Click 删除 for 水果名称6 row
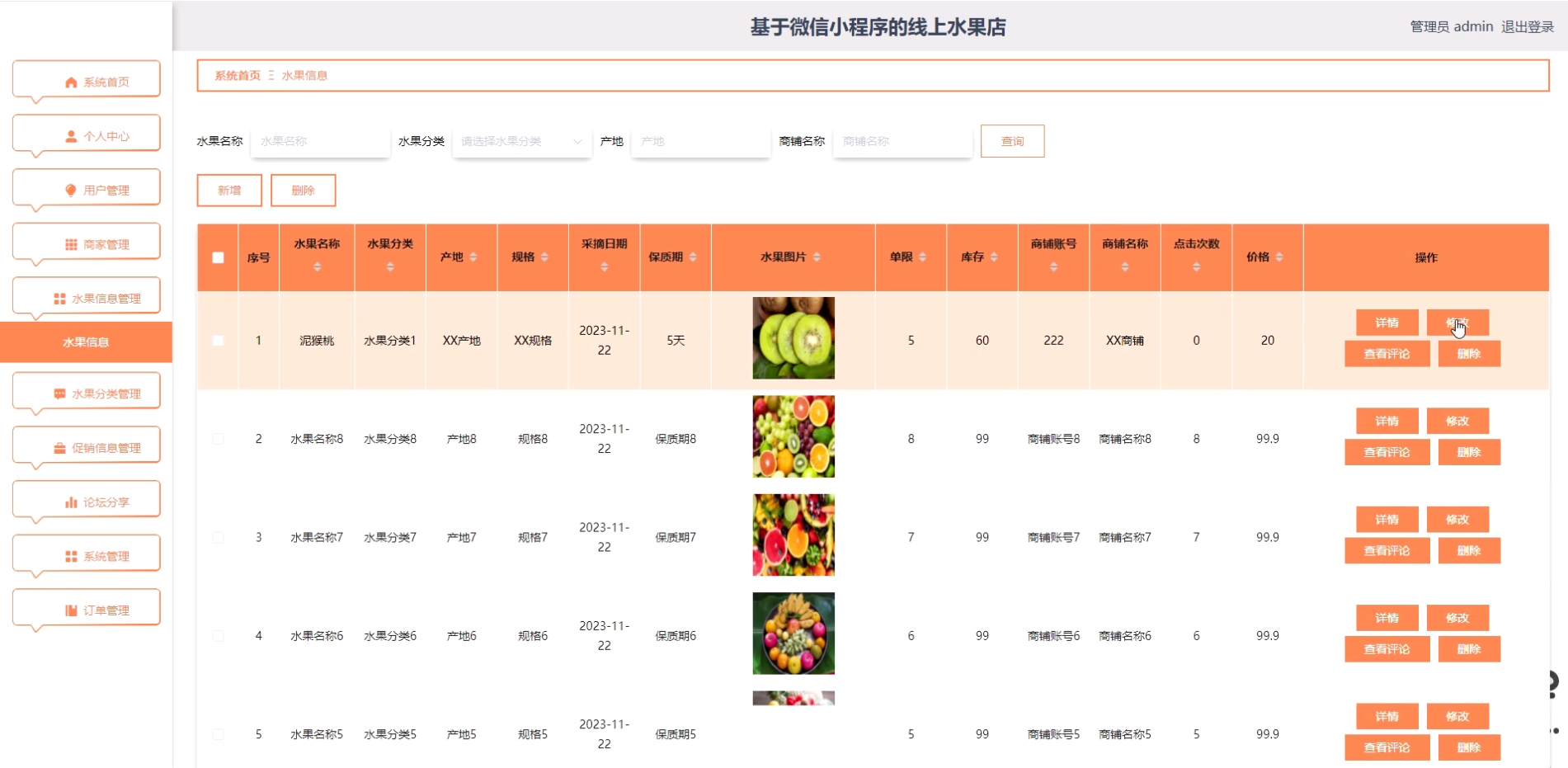 point(1469,649)
